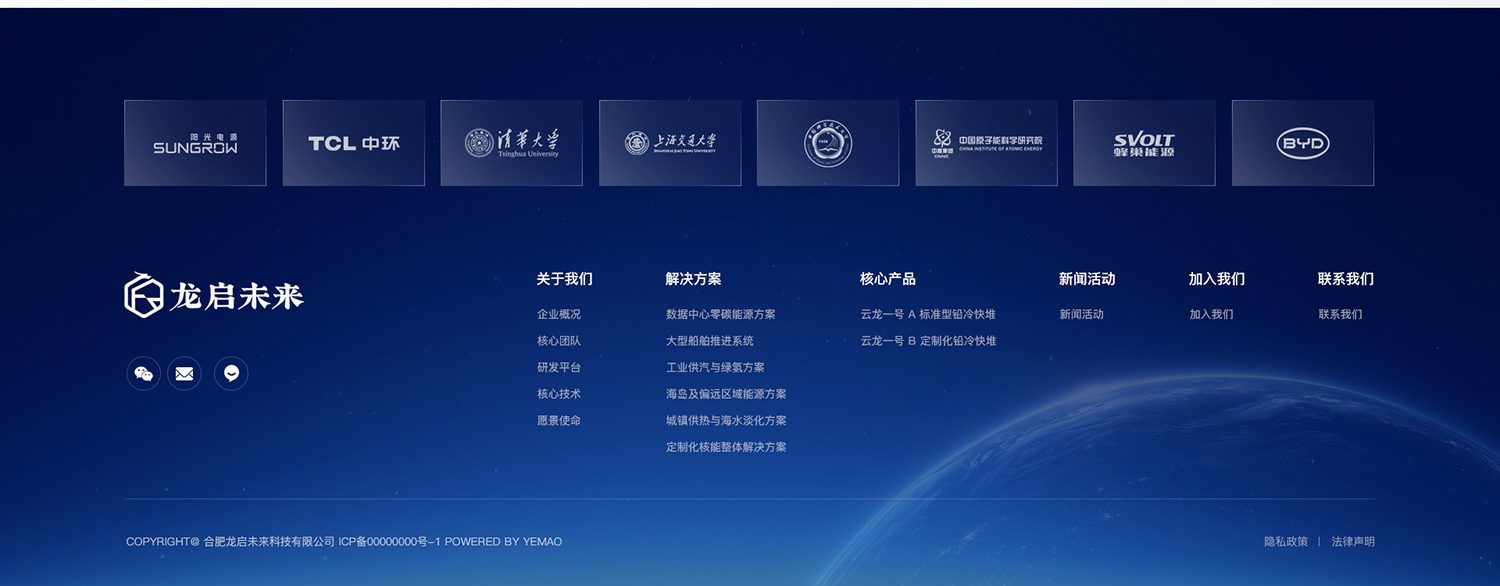Open 工业供汽与绿氢方案 link

(x=716, y=367)
